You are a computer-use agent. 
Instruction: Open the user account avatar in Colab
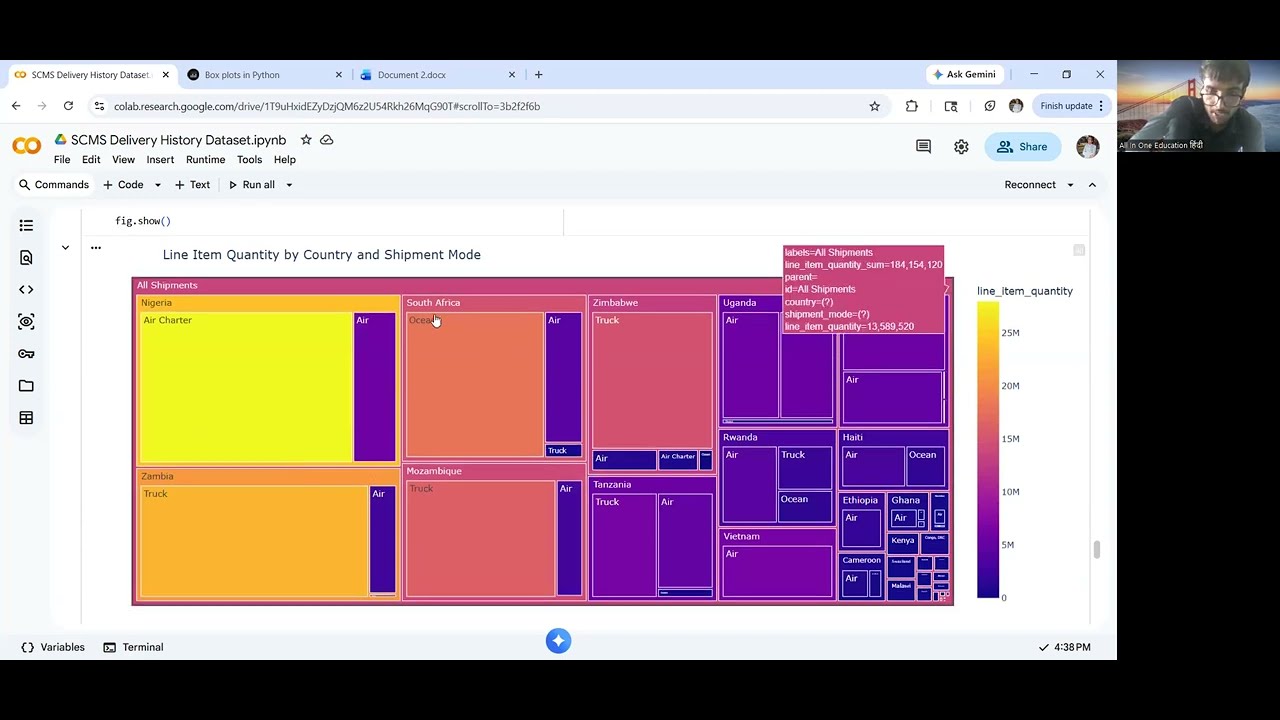click(1087, 147)
